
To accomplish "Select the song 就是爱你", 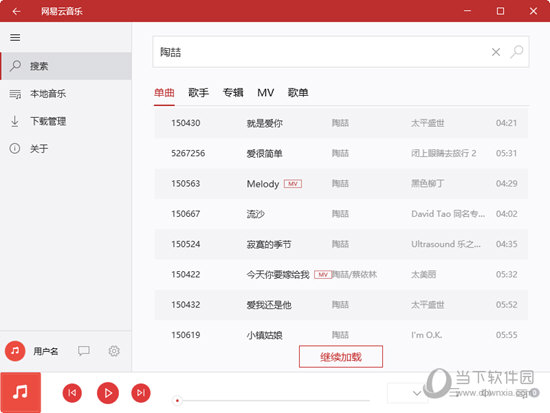I will 264,123.
